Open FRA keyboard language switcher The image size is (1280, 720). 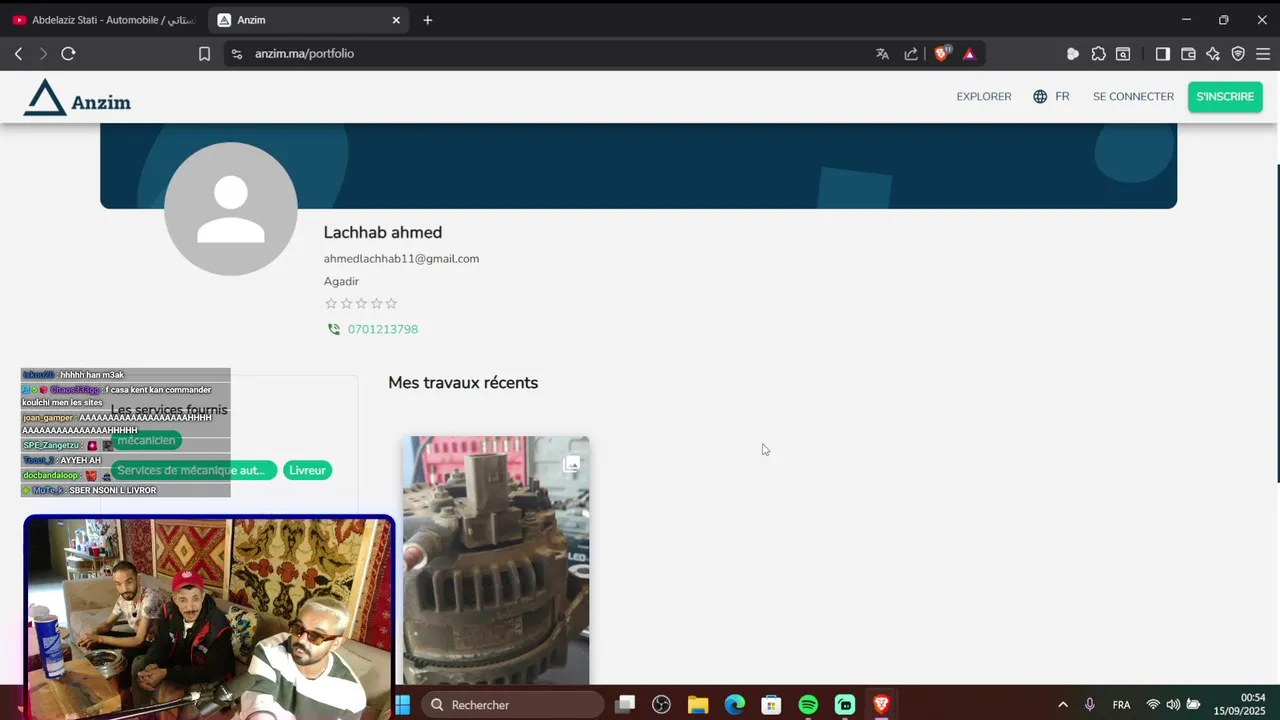point(1121,705)
